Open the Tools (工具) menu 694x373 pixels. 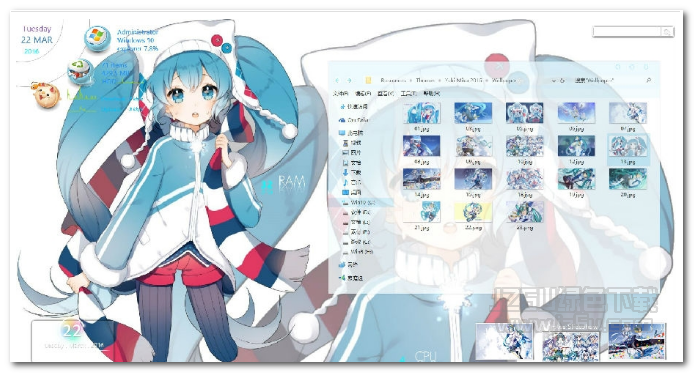408,93
